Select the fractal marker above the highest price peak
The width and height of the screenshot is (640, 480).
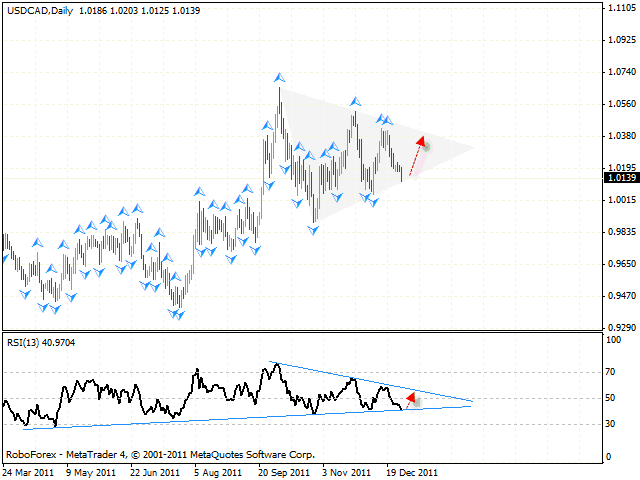(279, 77)
